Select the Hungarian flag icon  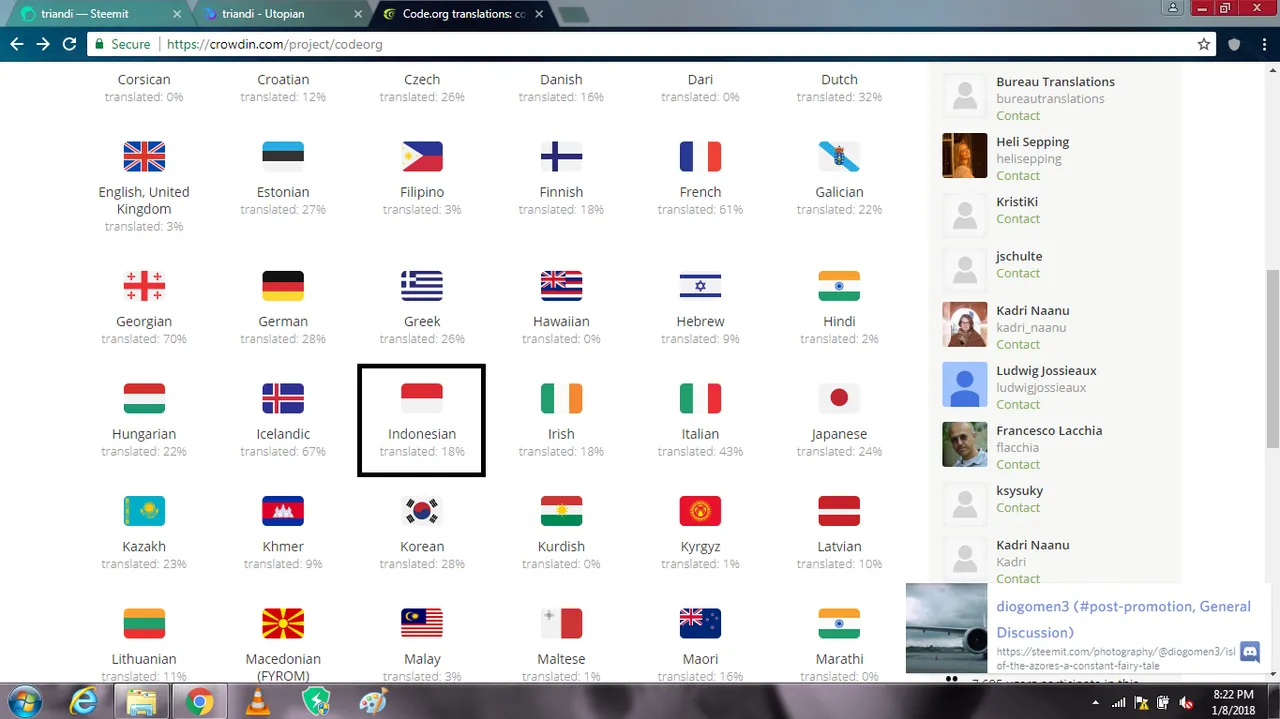[144, 398]
